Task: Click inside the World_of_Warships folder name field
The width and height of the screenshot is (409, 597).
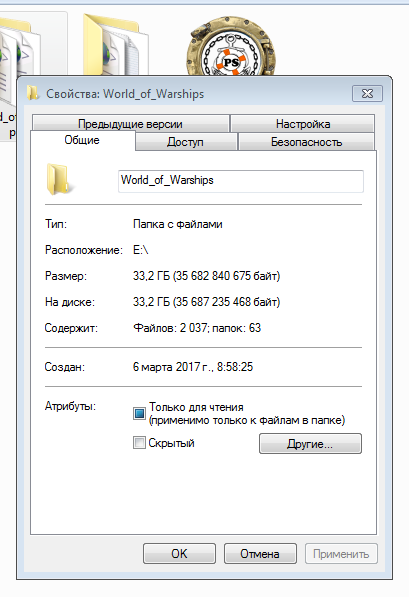Action: pos(241,181)
